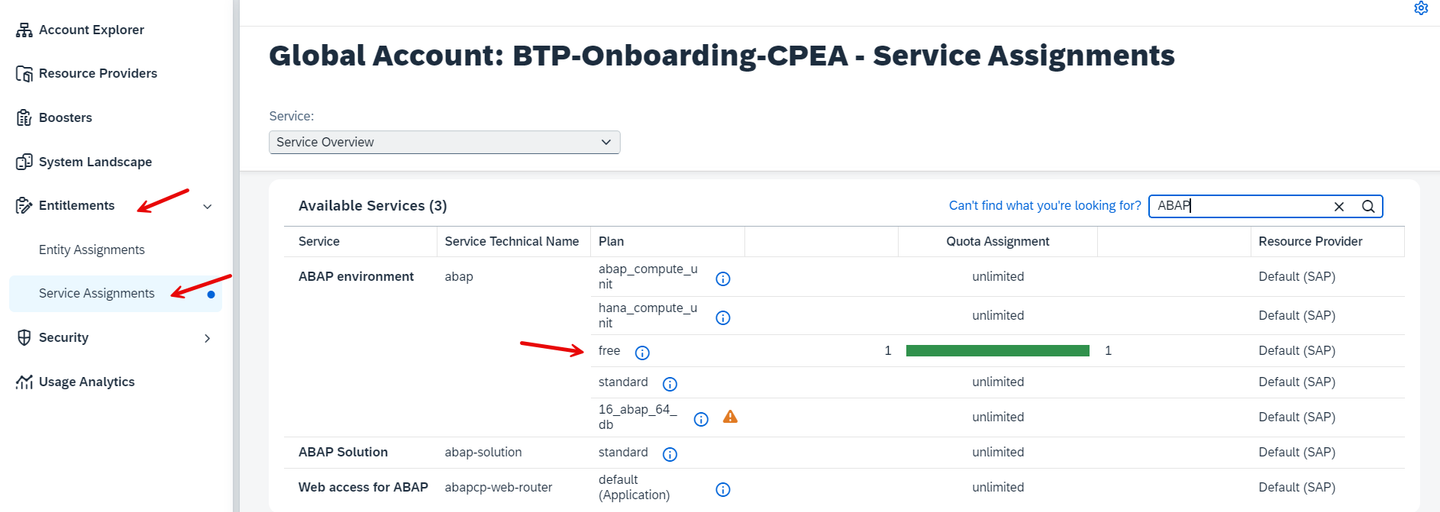Collapse the Entitlements menu section
The height and width of the screenshot is (512, 1440).
tap(208, 206)
